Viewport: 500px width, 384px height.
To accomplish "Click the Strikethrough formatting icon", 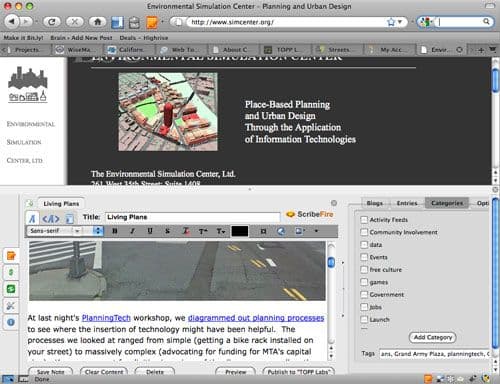I will click(167, 231).
